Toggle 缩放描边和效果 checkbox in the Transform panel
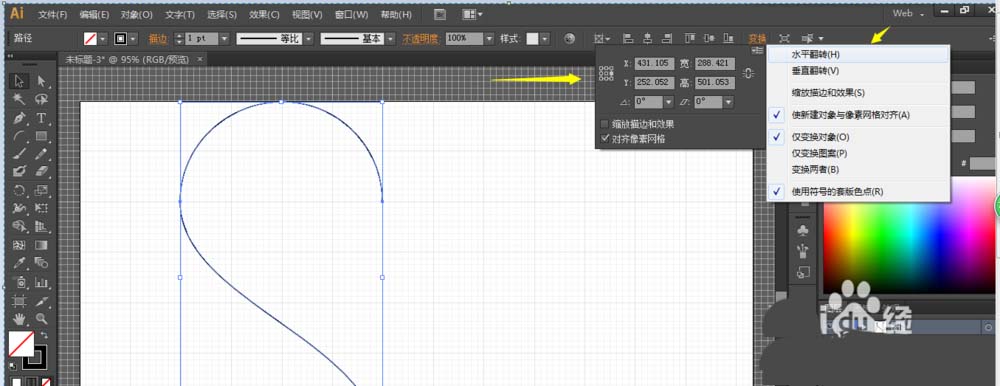The image size is (1000, 386). tap(605, 124)
